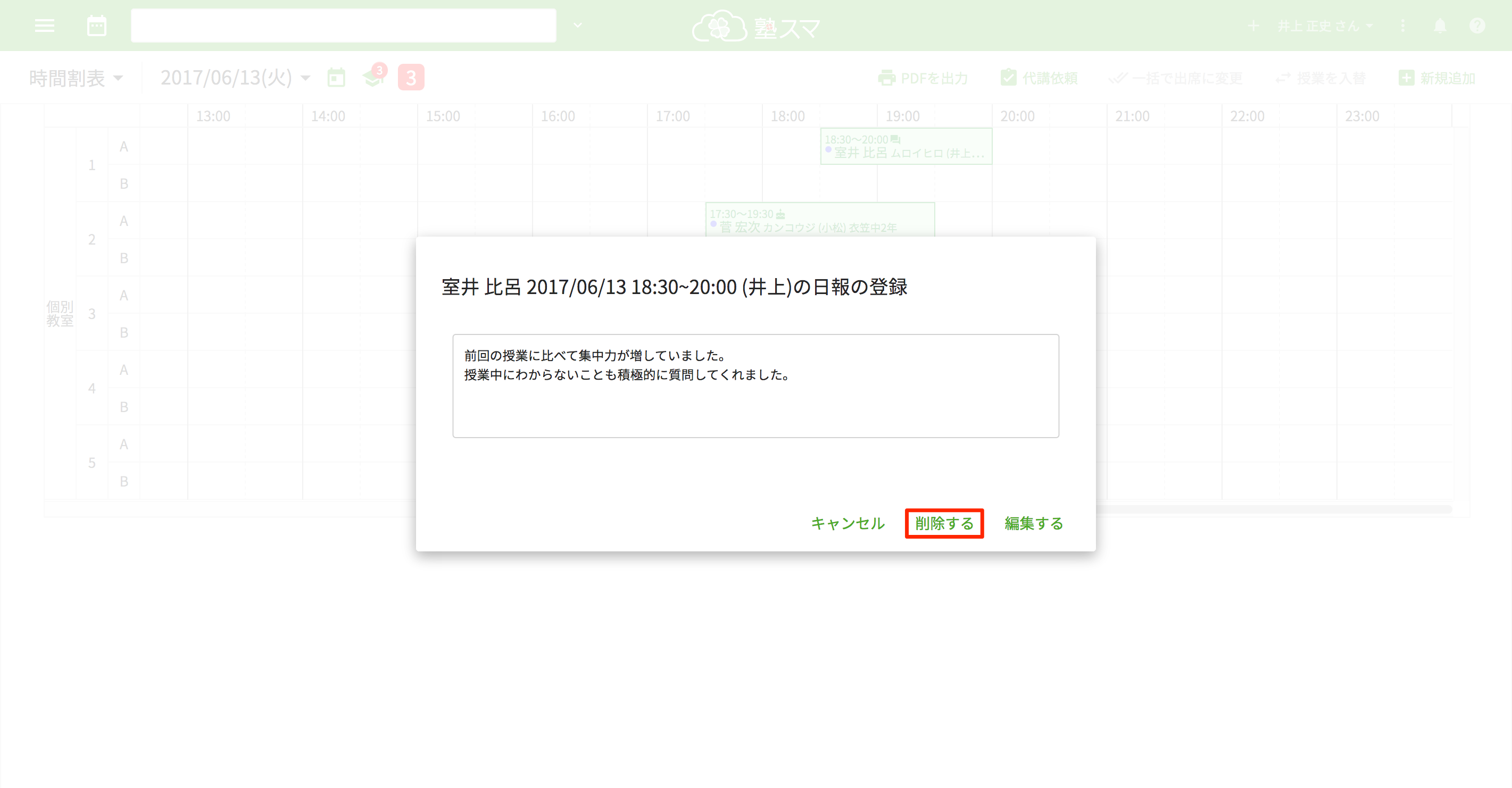Open notifications via the bell icon
Image resolution: width=1512 pixels, height=788 pixels.
click(x=1440, y=25)
